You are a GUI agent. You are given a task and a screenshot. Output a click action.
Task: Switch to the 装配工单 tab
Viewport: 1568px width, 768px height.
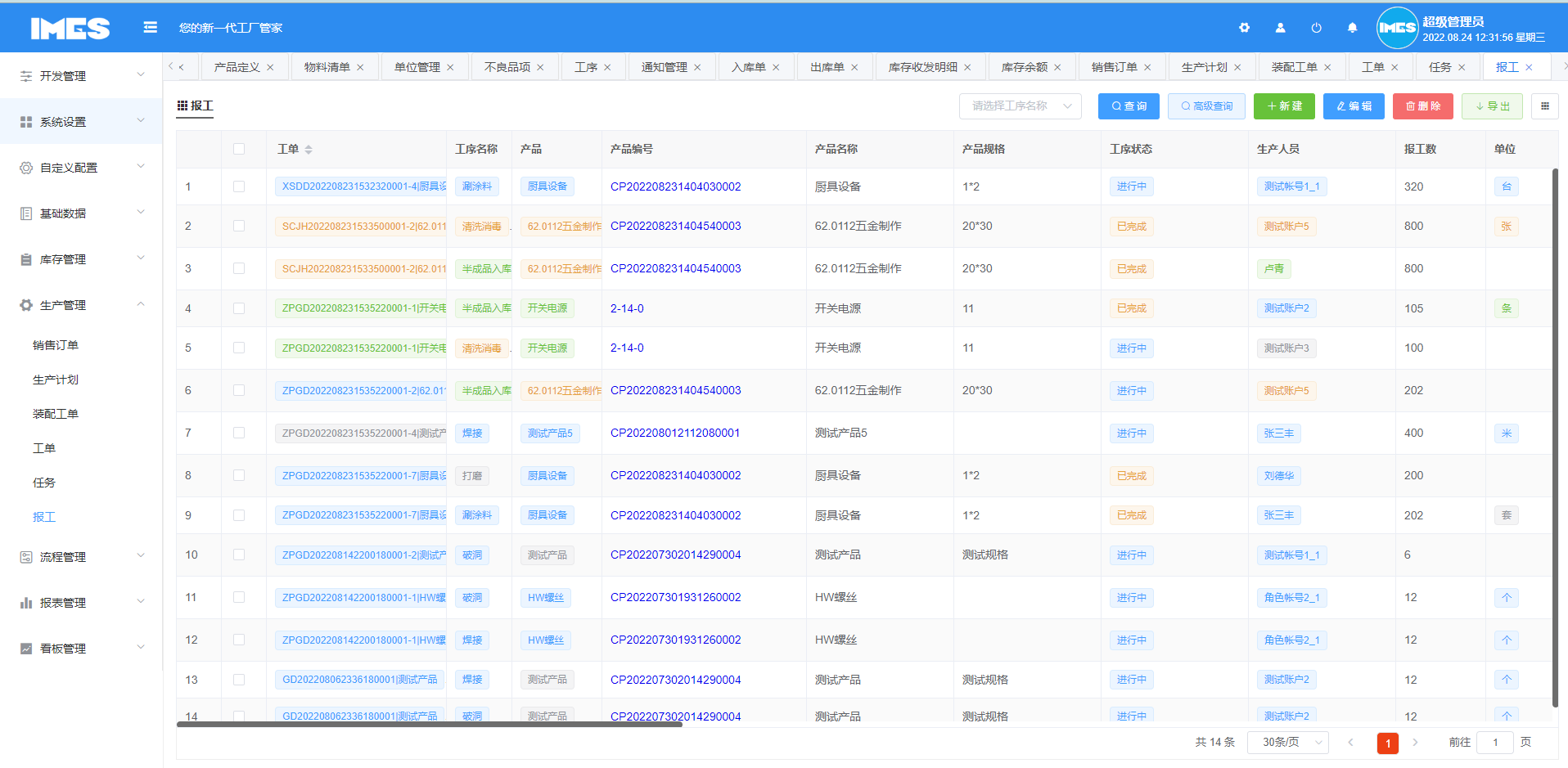pyautogui.click(x=1294, y=67)
